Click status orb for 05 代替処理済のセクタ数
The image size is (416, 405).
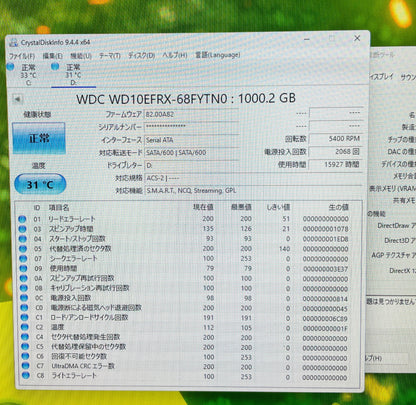23,249
